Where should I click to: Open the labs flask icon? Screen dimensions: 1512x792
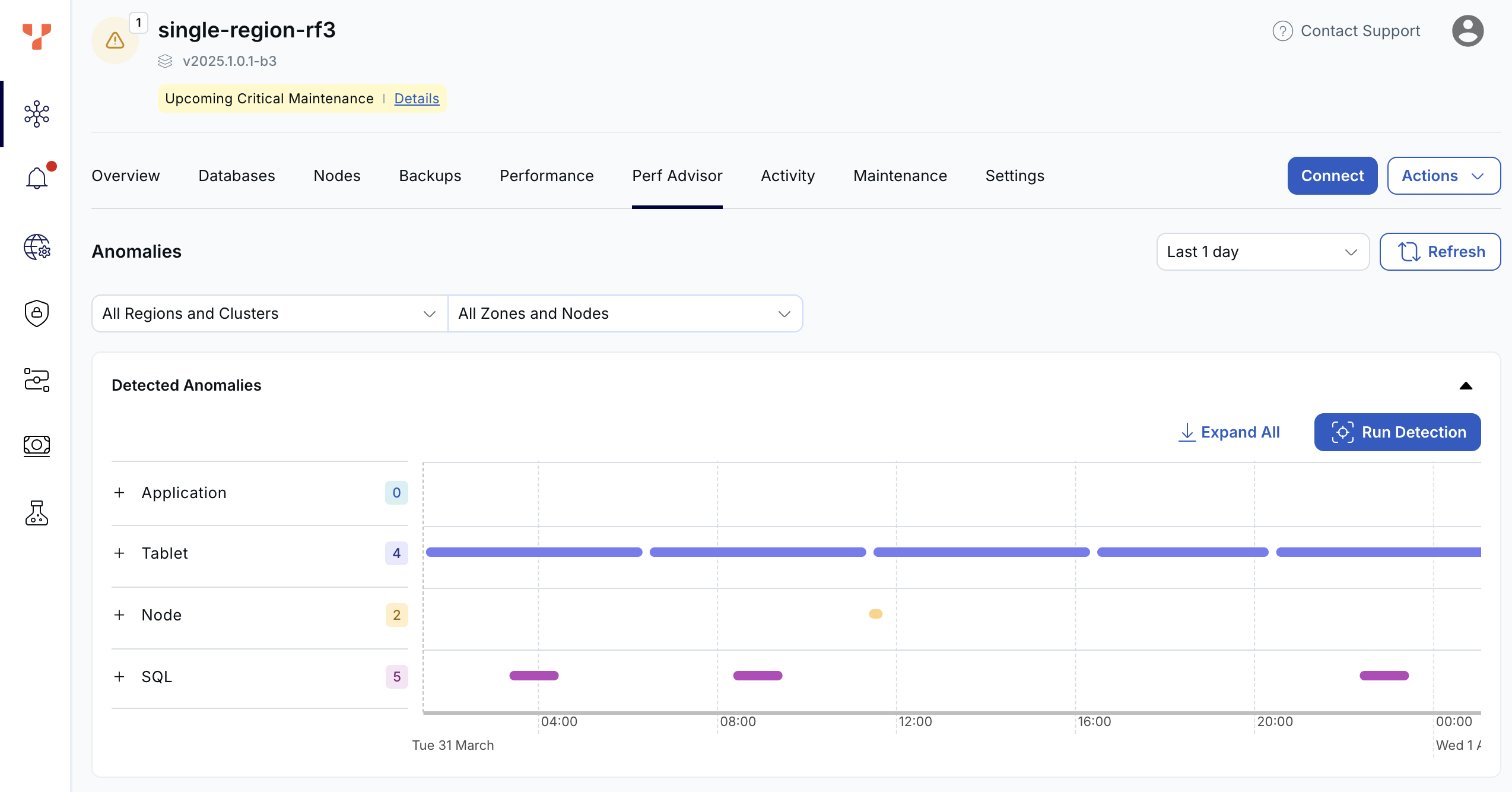coord(37,513)
